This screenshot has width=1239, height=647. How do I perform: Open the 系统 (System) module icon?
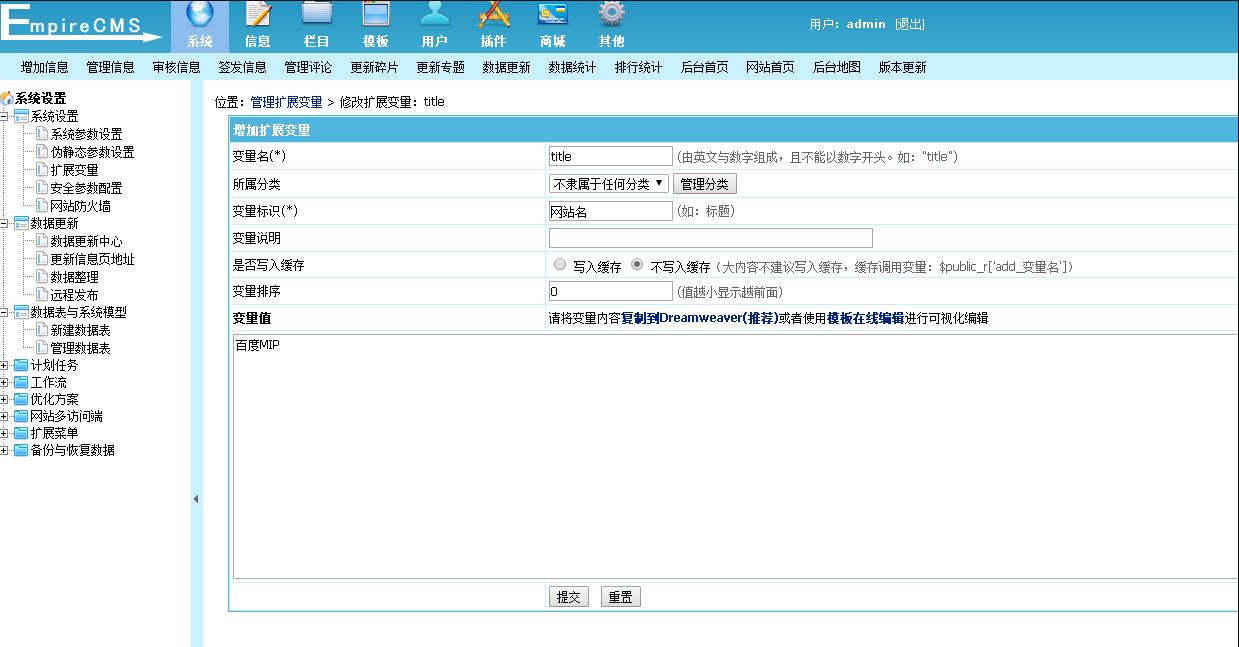click(x=198, y=24)
